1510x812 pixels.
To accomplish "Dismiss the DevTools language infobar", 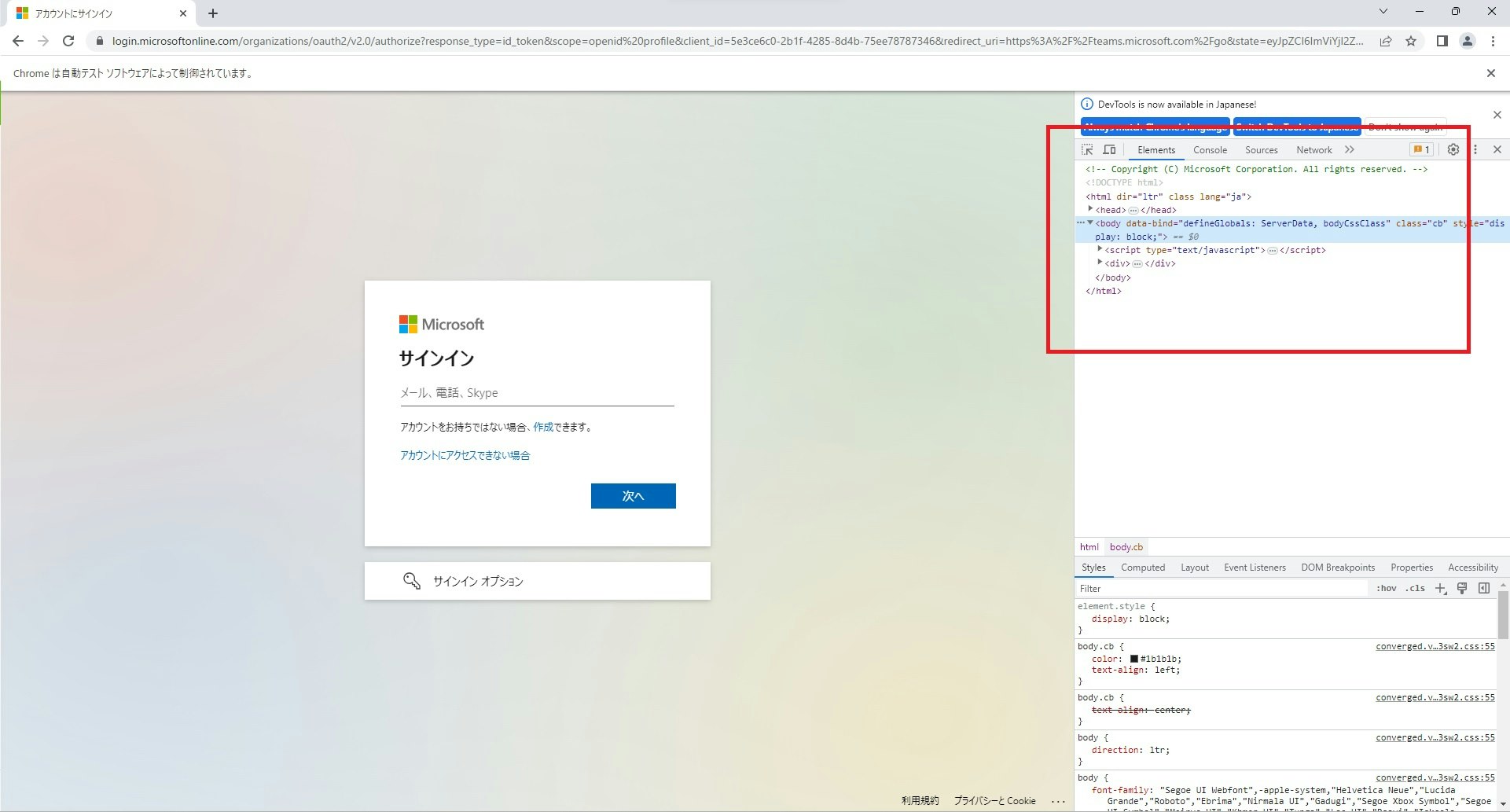I will [x=1497, y=115].
